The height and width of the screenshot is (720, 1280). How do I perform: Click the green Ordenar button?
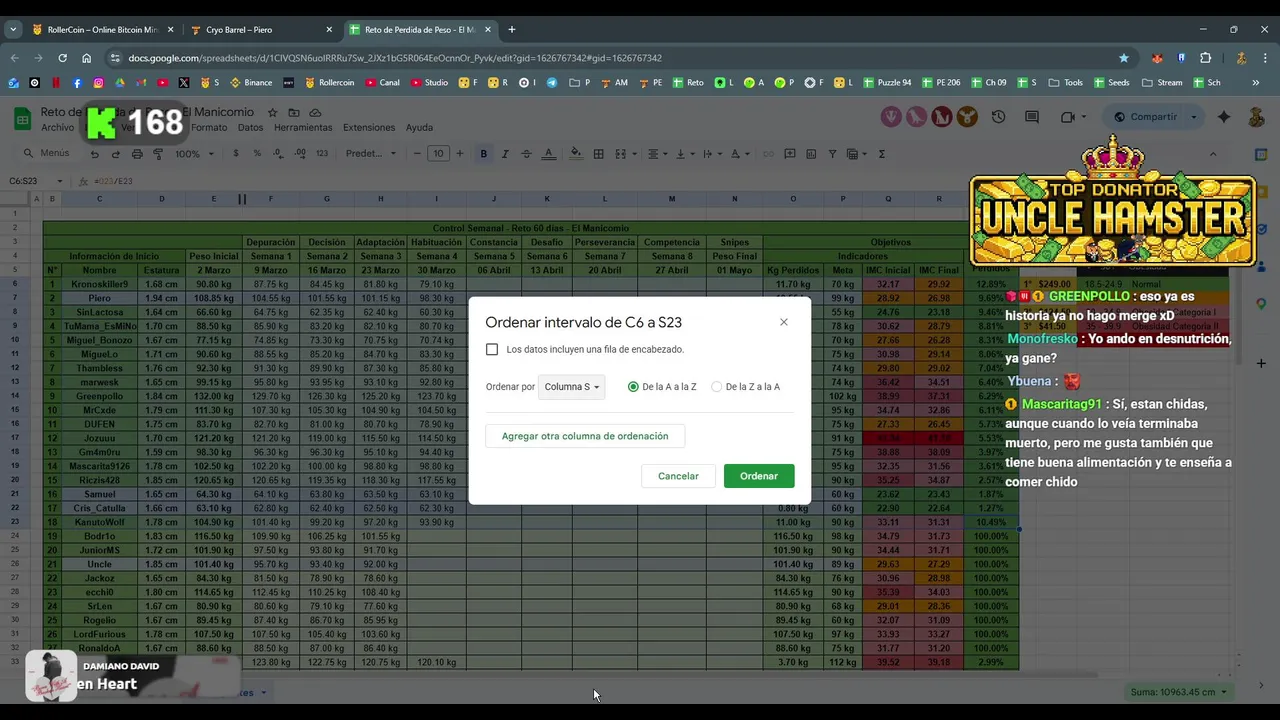(x=759, y=476)
